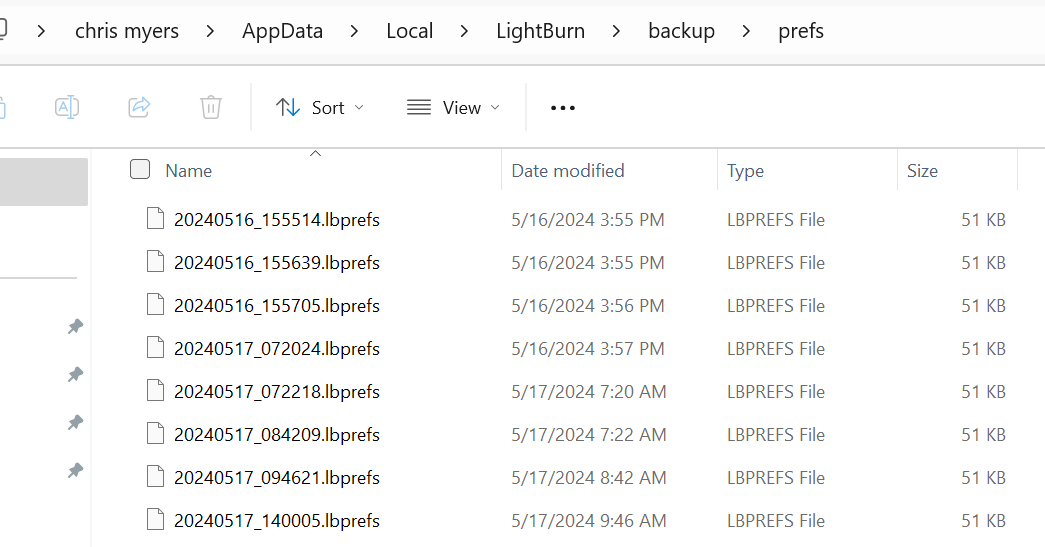The width and height of the screenshot is (1045, 547).
Task: Toggle the select-all checkbox beside Name
Action: pyautogui.click(x=140, y=169)
